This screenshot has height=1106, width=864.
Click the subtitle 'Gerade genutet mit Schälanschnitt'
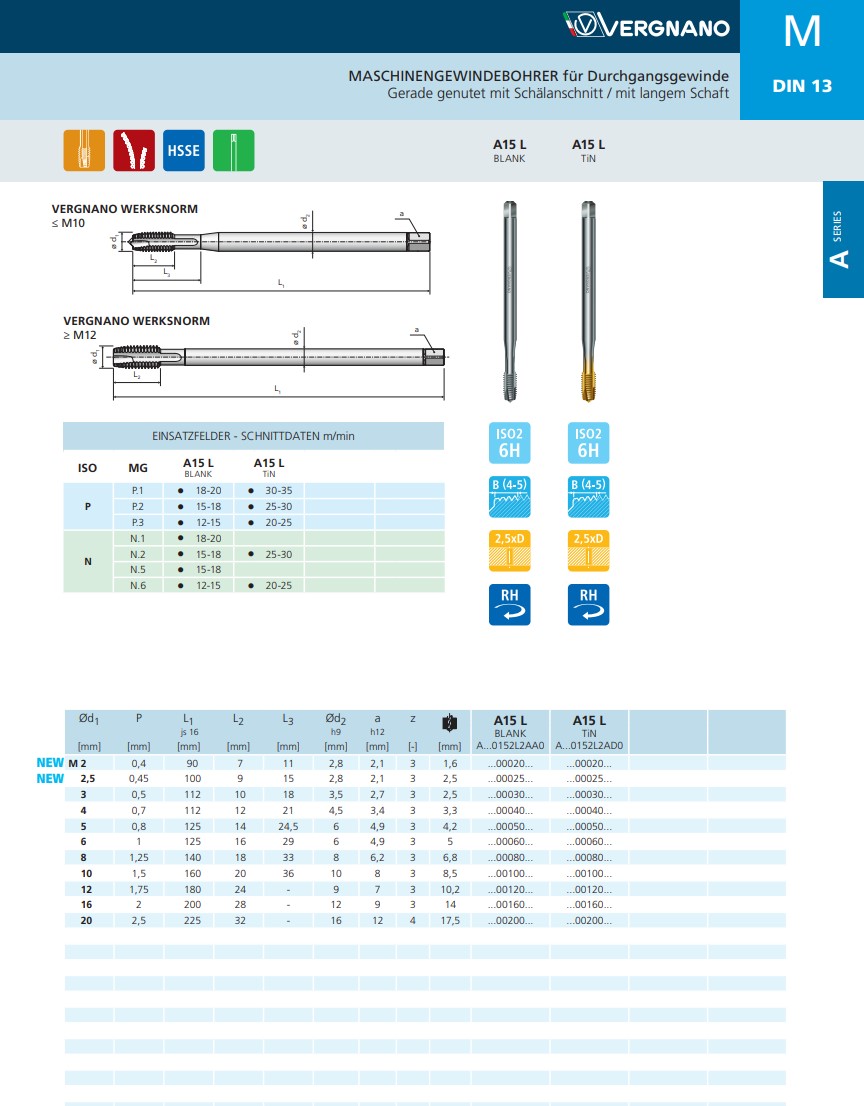[x=497, y=93]
